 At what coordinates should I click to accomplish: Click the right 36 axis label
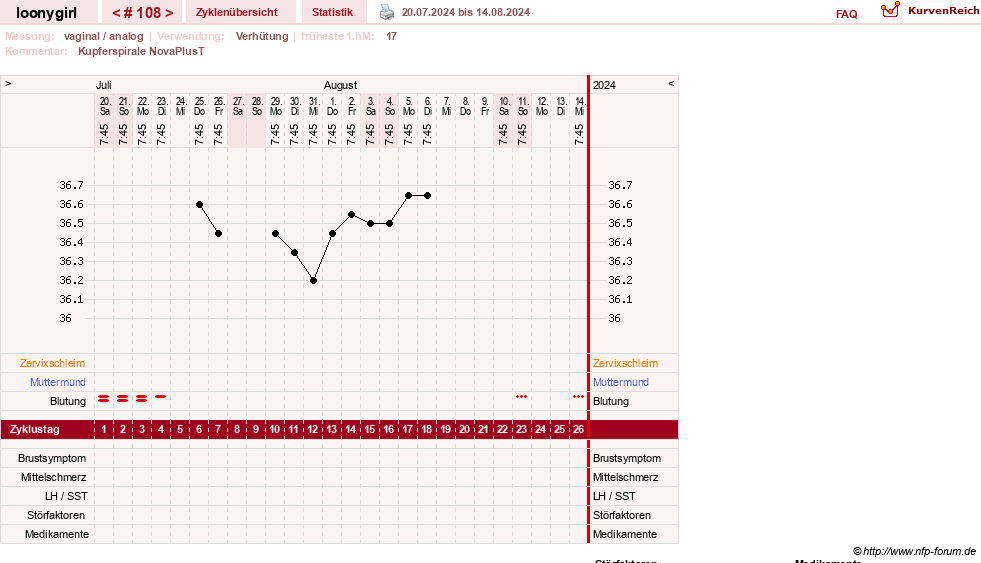pos(614,318)
